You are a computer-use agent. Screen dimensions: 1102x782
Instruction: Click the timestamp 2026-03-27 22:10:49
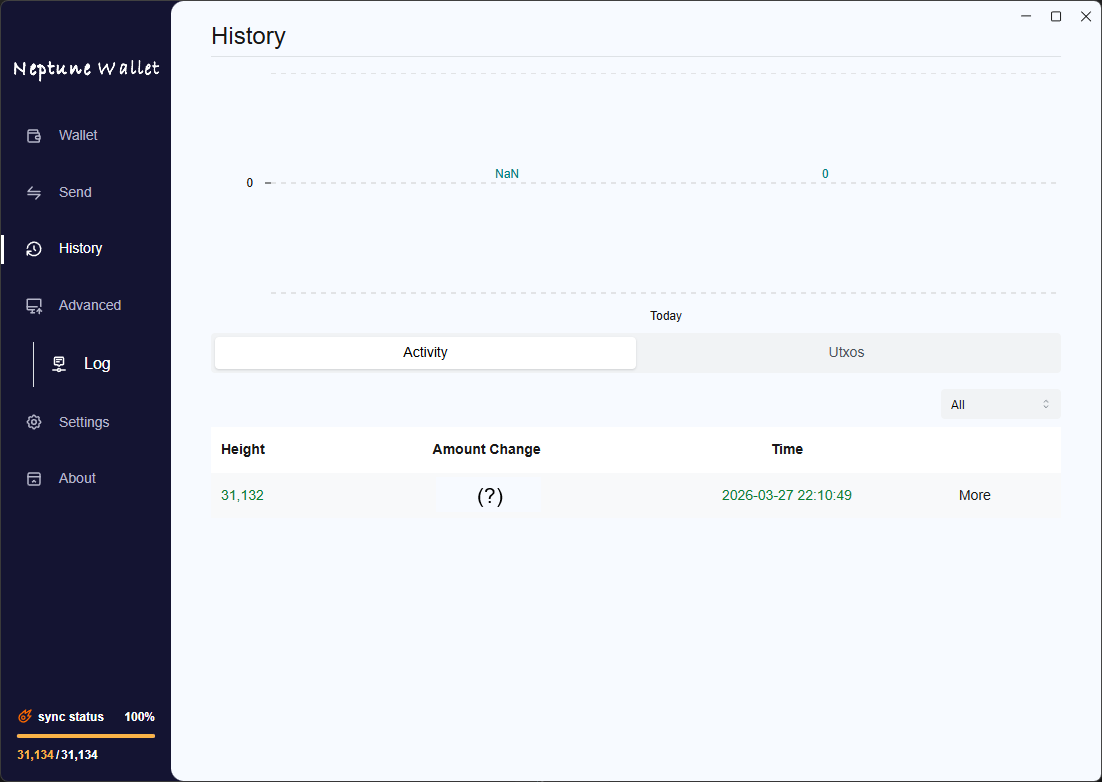(787, 495)
